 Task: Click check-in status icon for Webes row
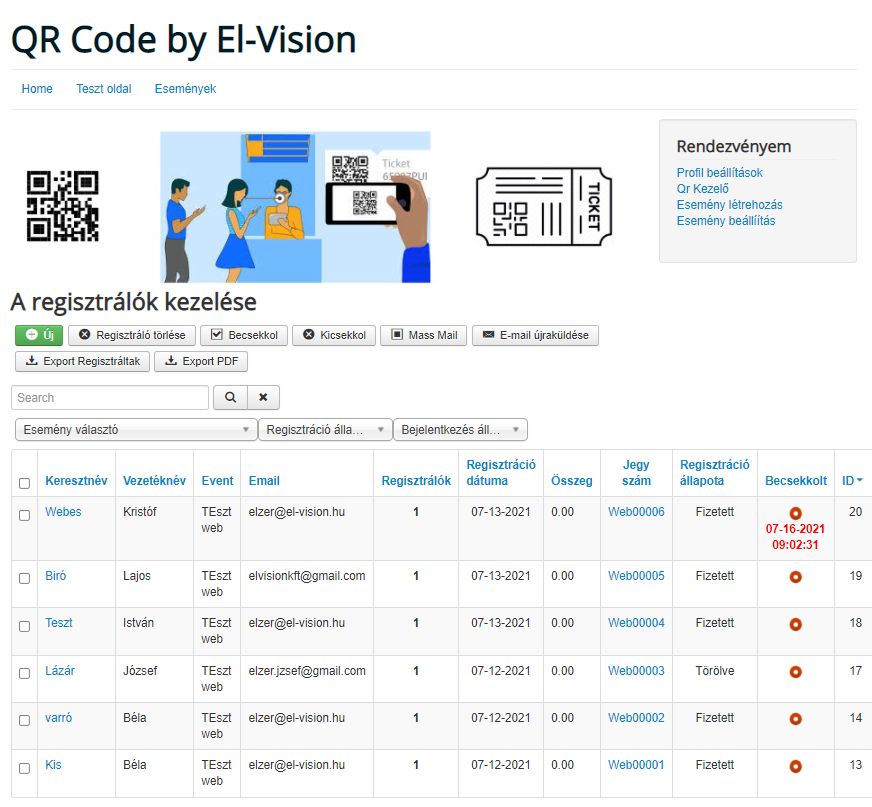point(795,513)
